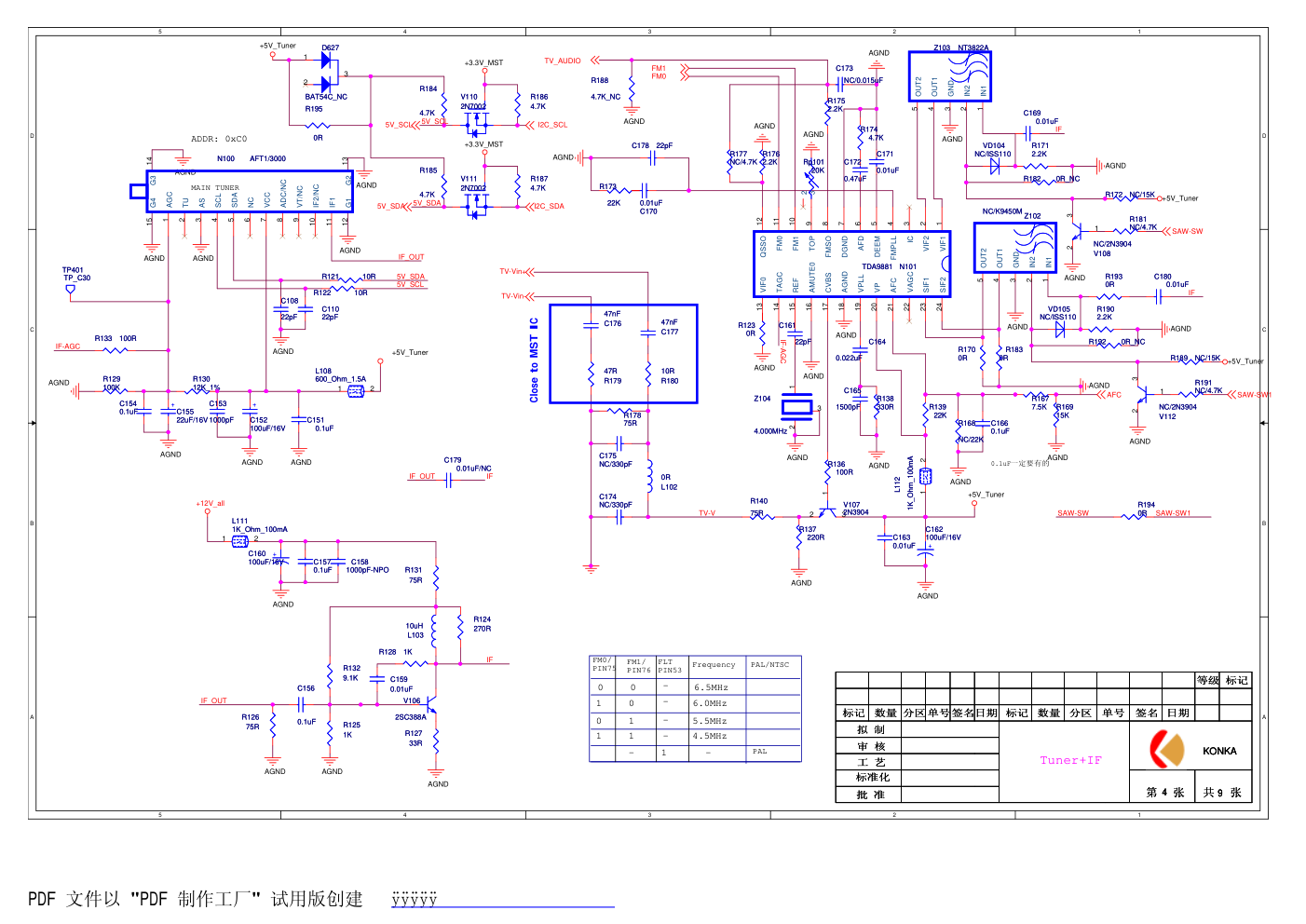Select the TV-Vin- input label
This screenshot has height=924, width=1306.
tap(512, 296)
